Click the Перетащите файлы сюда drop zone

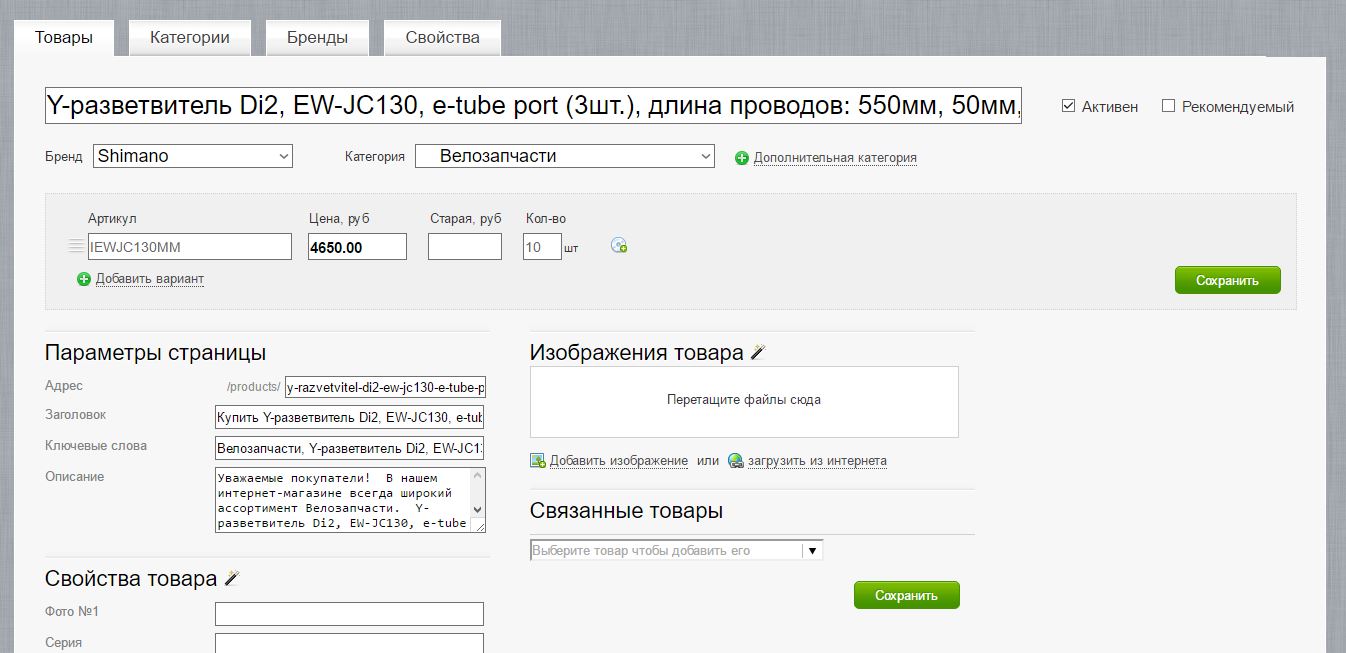coord(744,401)
